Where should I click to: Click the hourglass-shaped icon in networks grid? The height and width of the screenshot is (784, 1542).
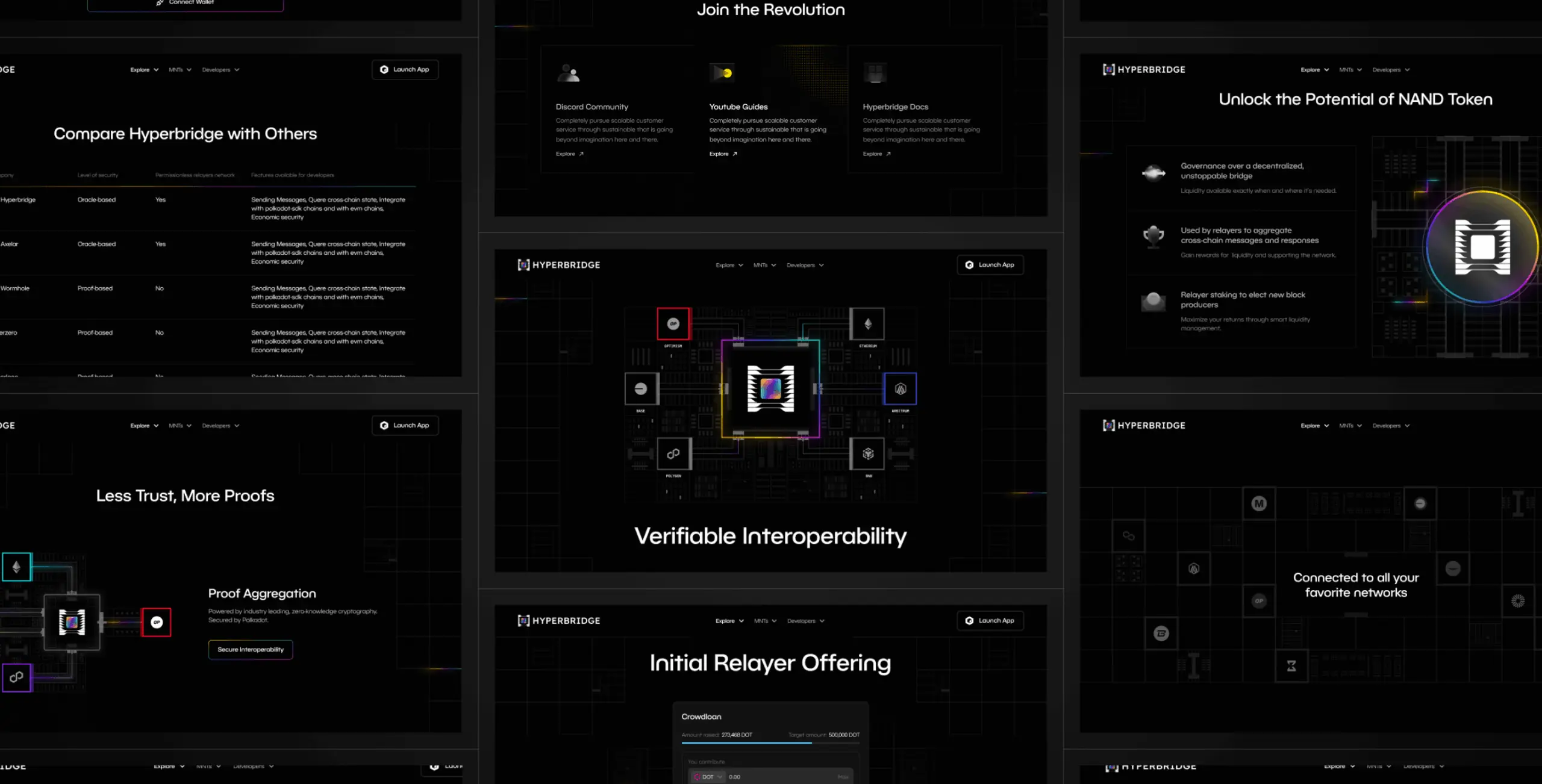tap(1291, 666)
